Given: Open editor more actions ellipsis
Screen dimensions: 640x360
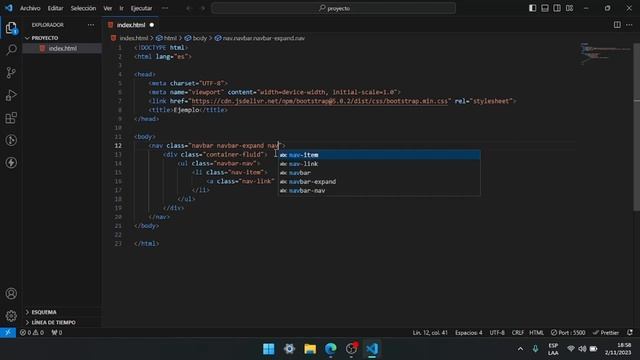Looking at the screenshot, I should [629, 25].
